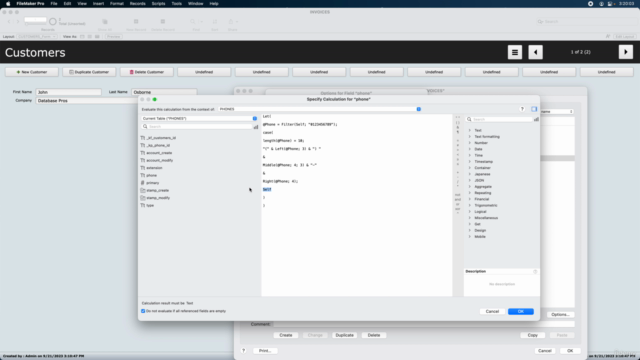Viewport: 640px width, 360px height.
Task: Open the Scripts menu
Action: 158,4
